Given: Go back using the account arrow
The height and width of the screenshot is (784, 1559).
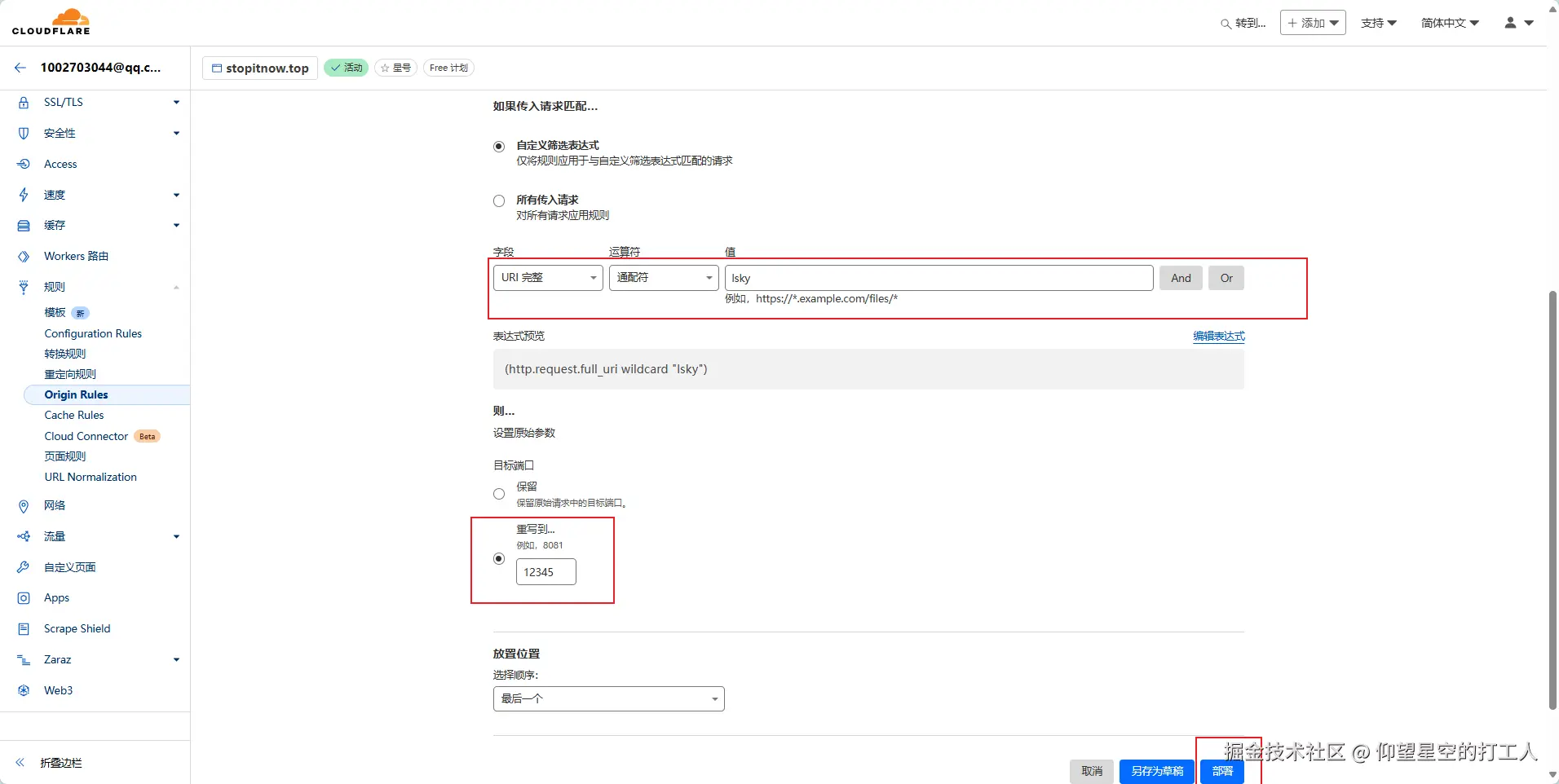Looking at the screenshot, I should 20,68.
